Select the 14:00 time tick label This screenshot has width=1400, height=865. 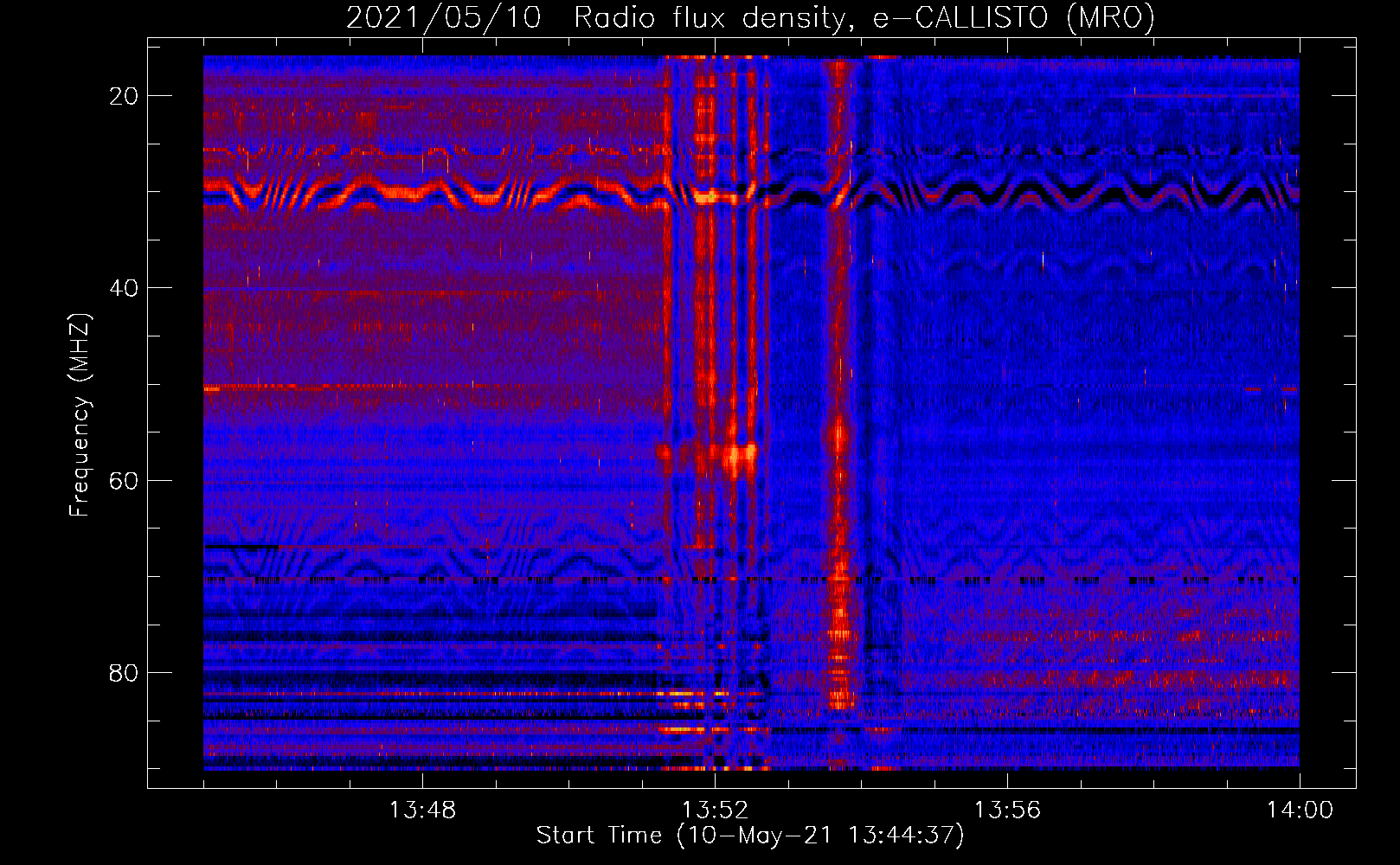coord(1300,811)
